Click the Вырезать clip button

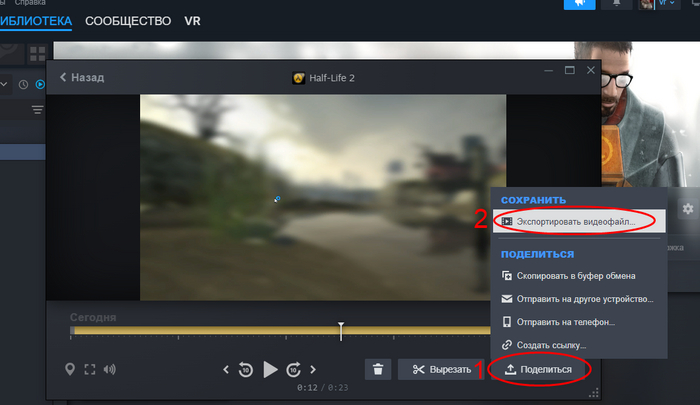[x=441, y=369]
